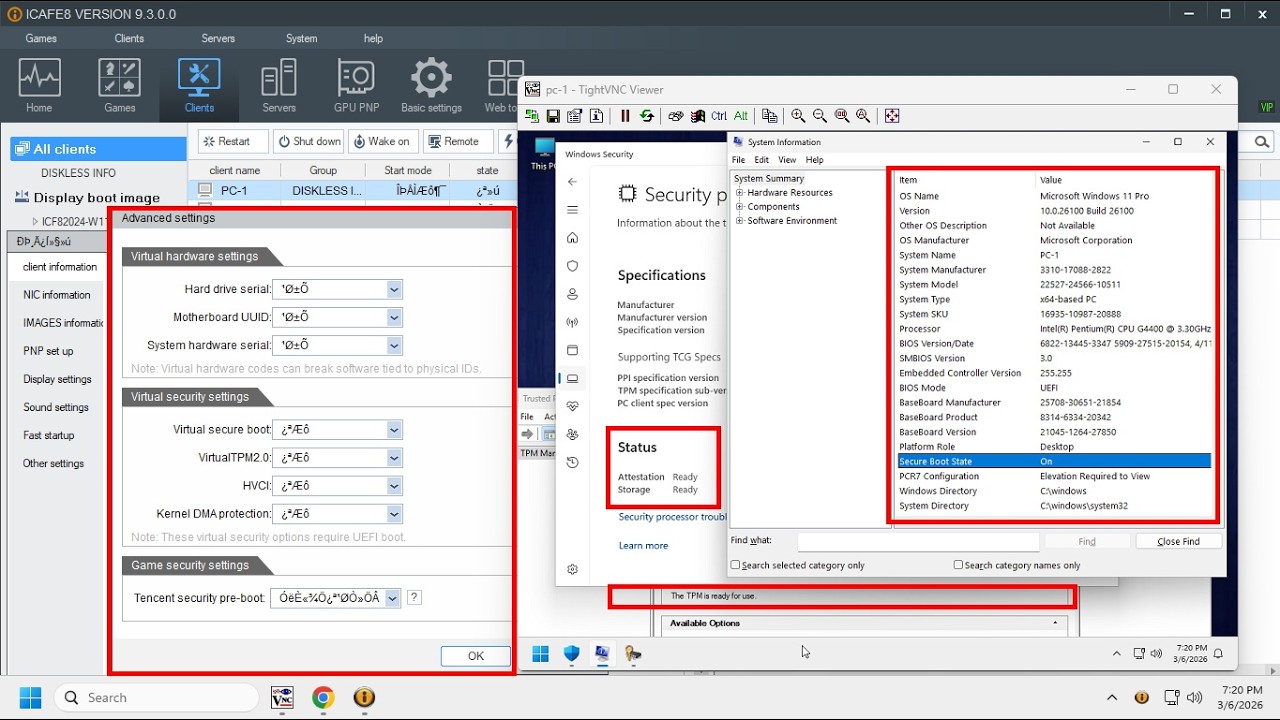Refresh the TightVNC screen
The height and width of the screenshot is (720, 1280).
(647, 116)
